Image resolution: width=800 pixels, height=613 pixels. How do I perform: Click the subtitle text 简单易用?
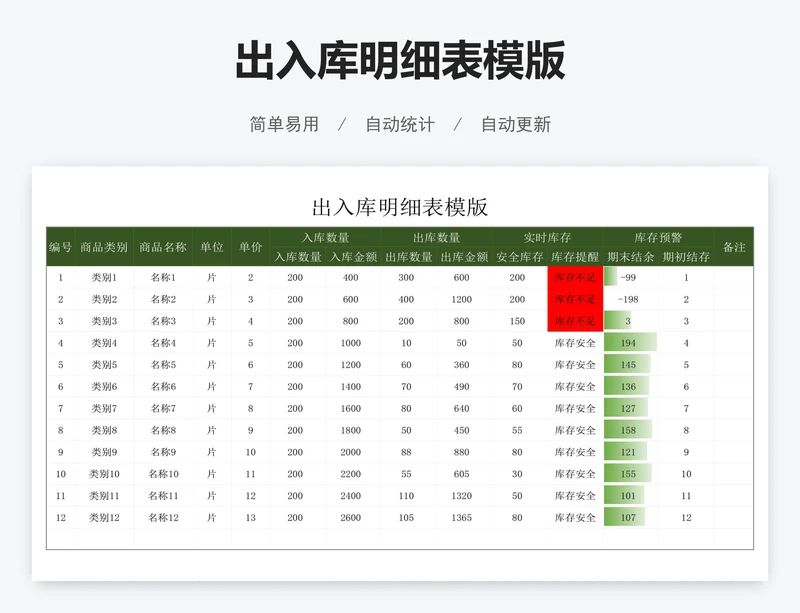coord(284,125)
